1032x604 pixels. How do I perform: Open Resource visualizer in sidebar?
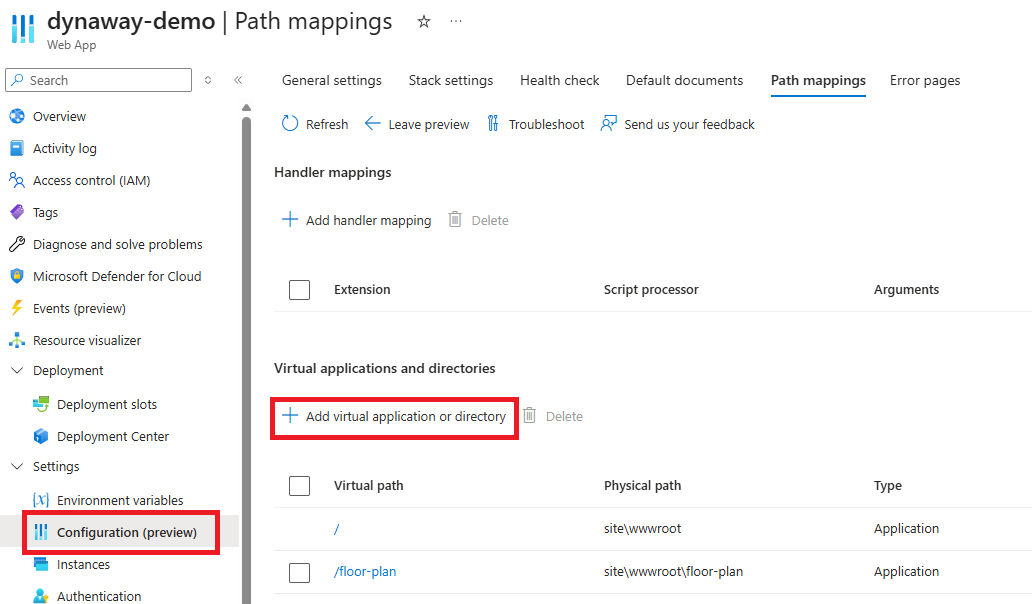(x=87, y=340)
